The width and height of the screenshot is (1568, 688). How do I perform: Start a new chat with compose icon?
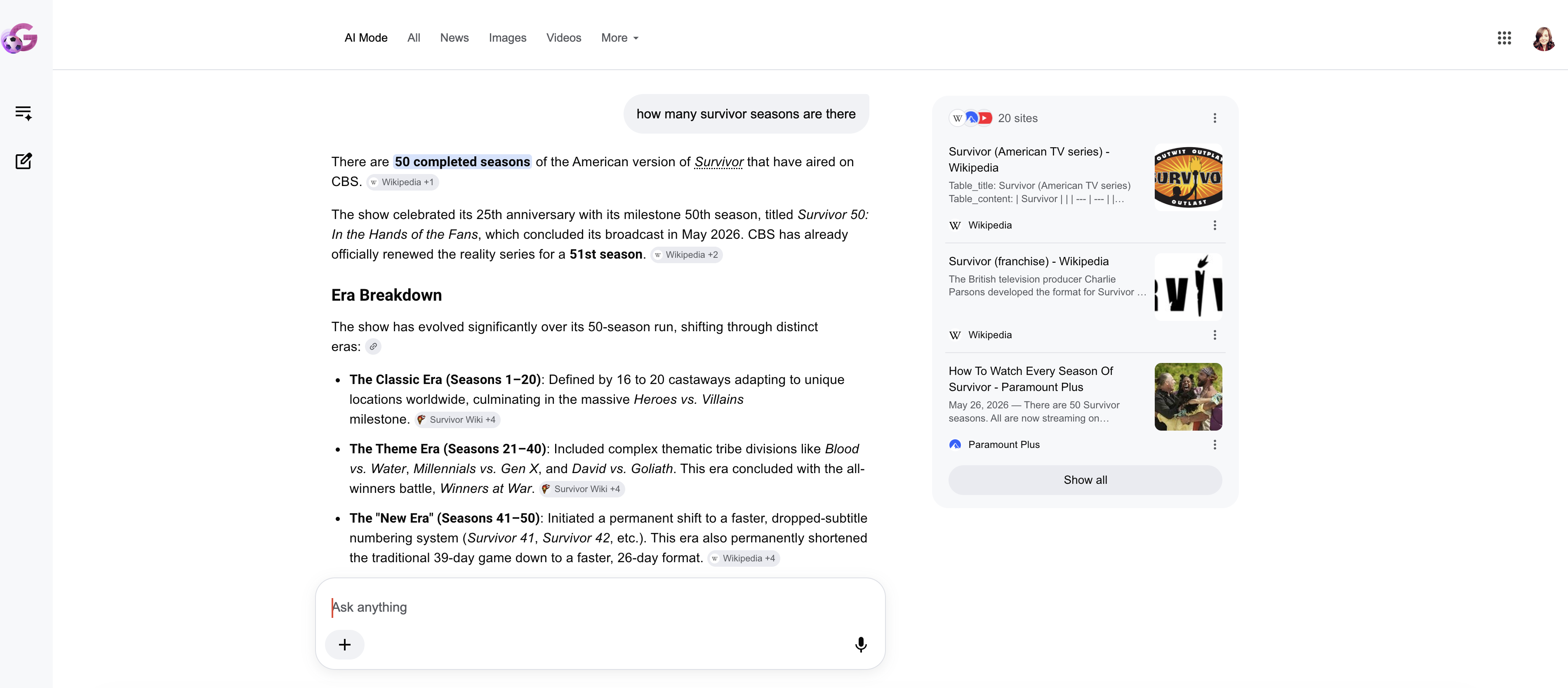coord(23,161)
